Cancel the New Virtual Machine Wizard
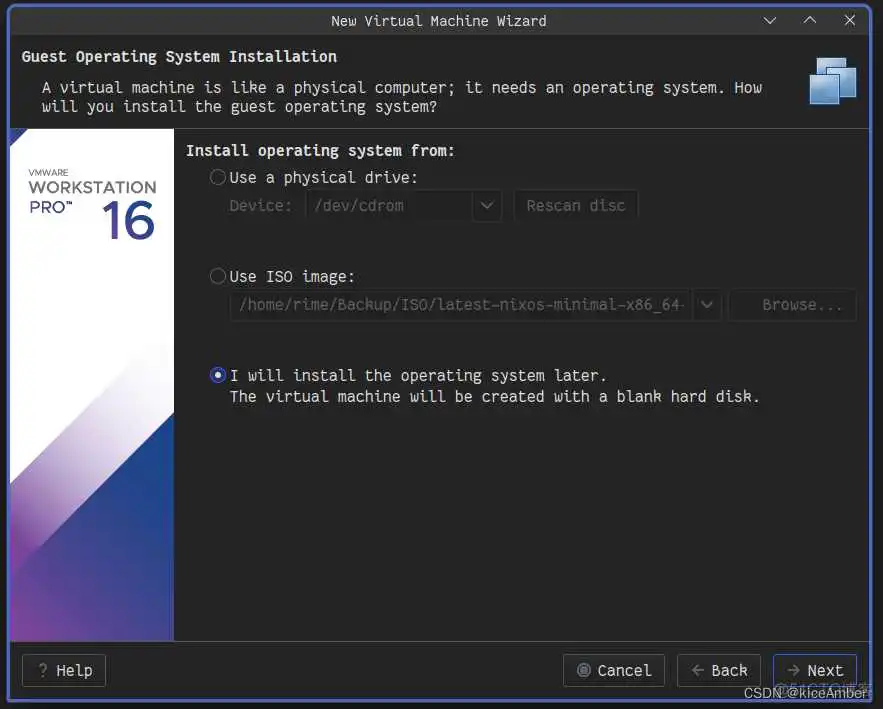883x709 pixels. click(614, 670)
